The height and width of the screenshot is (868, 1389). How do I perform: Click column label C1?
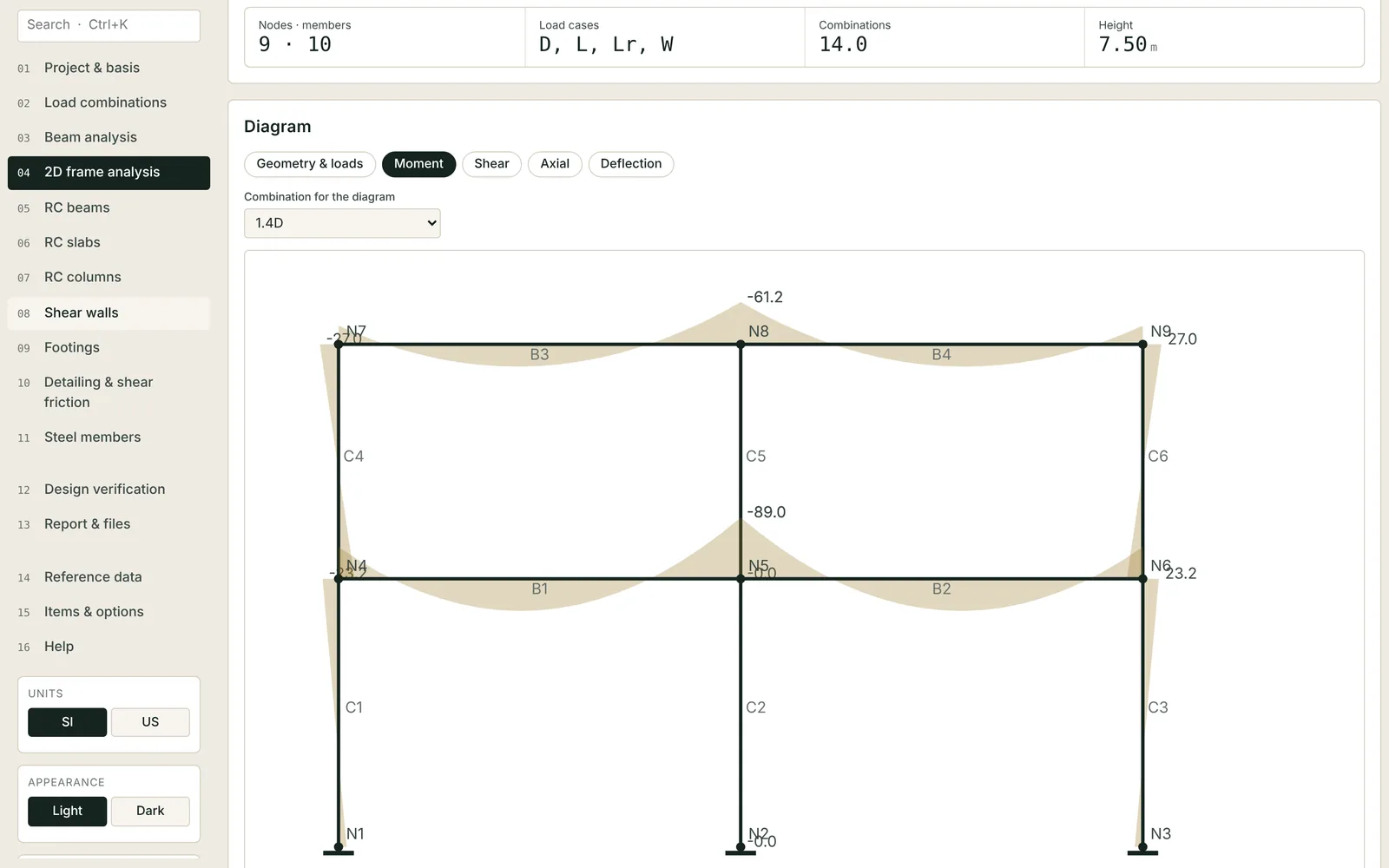tap(353, 708)
